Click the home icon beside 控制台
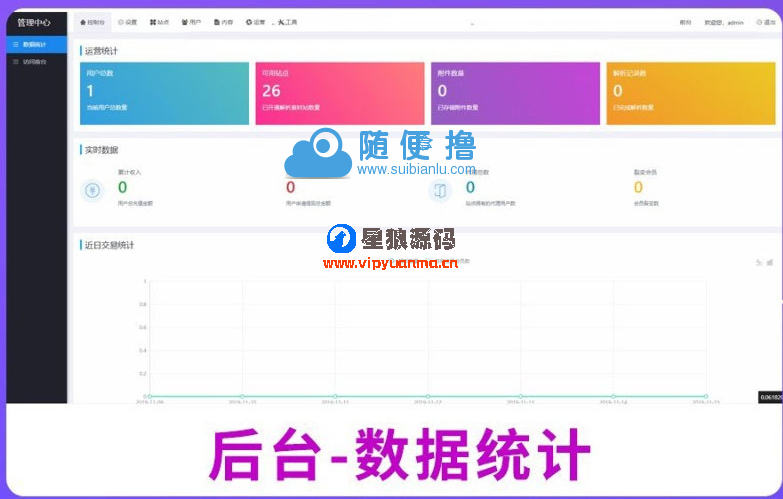783x499 pixels. pyautogui.click(x=83, y=22)
